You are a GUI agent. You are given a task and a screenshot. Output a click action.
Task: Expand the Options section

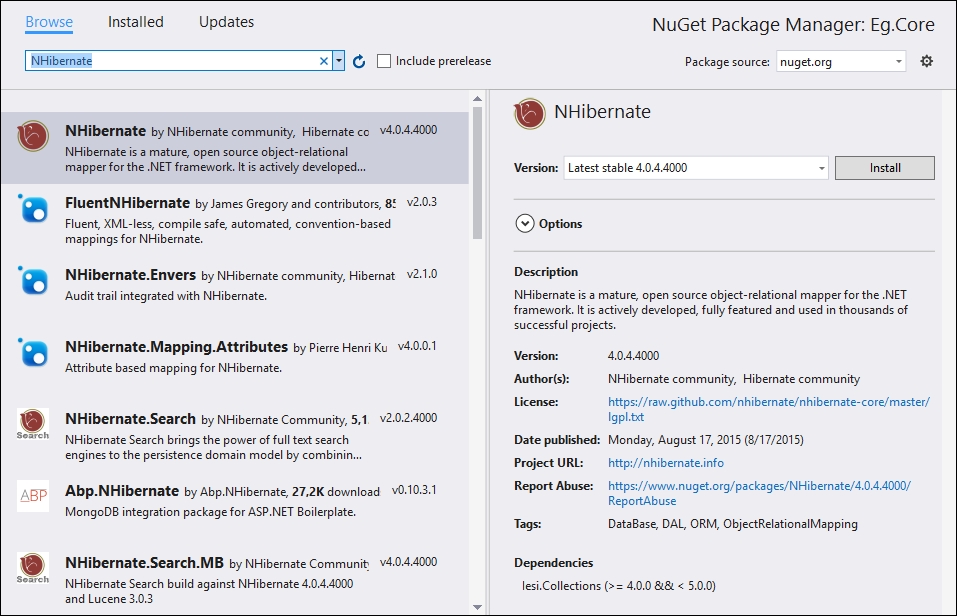click(525, 223)
